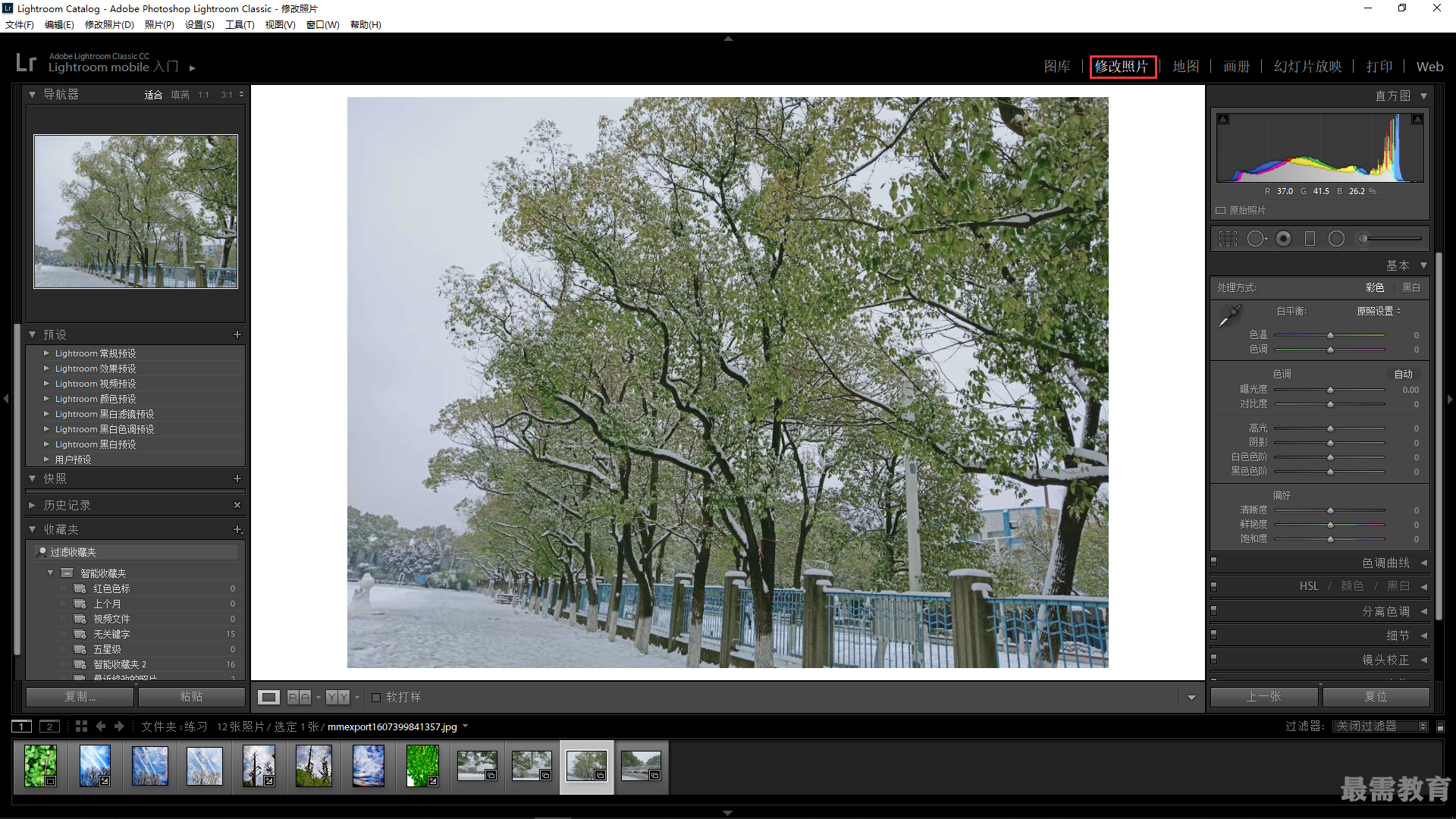Switch to the 地图 module
This screenshot has height=819, width=1456.
tap(1186, 67)
